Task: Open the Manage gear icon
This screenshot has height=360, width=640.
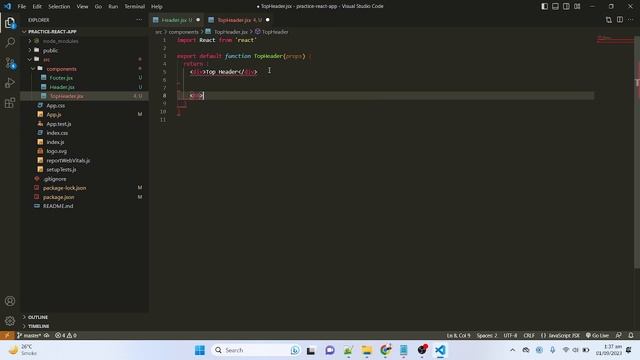Action: click(x=10, y=321)
